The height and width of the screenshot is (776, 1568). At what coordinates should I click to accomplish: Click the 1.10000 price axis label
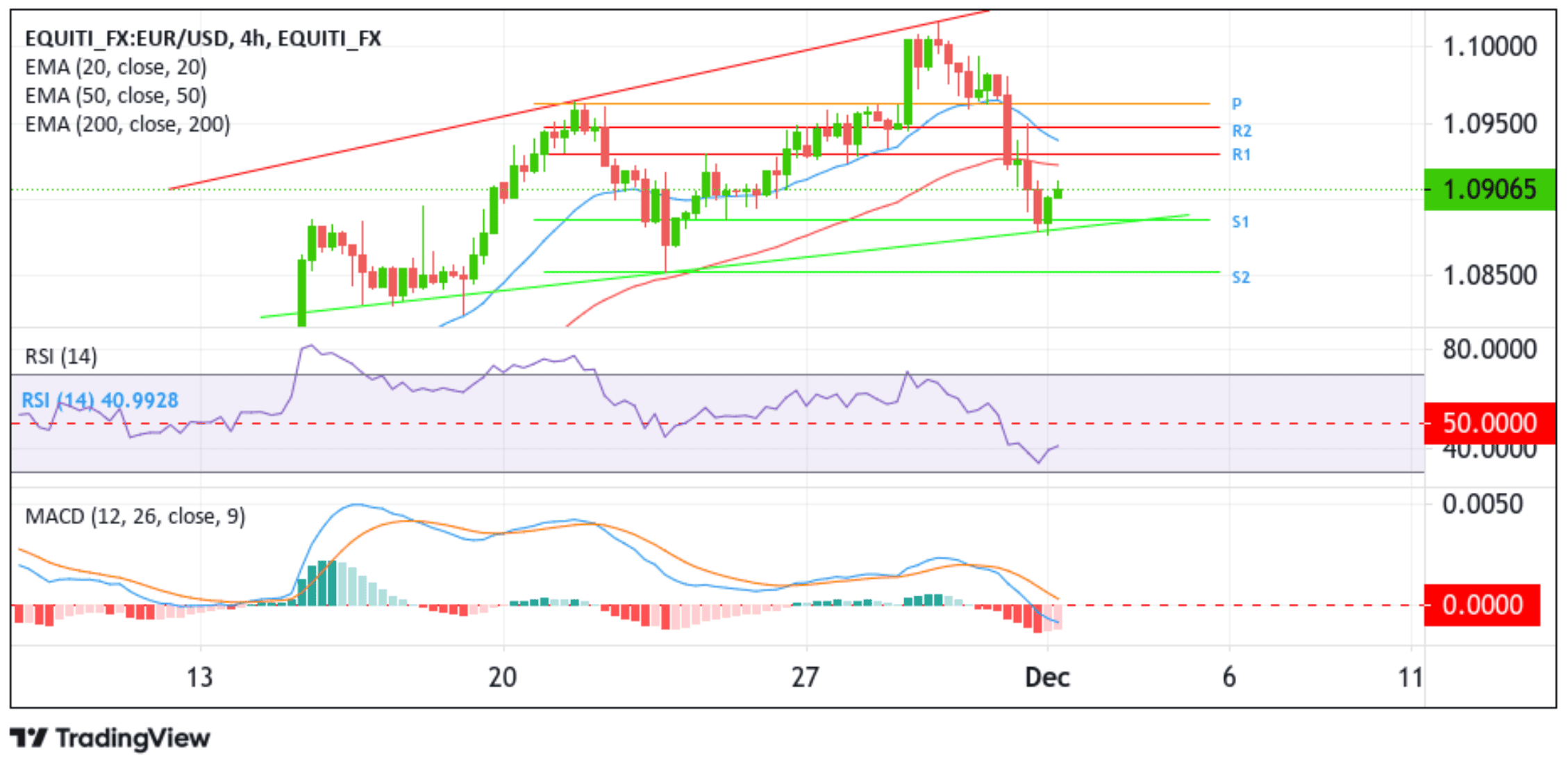pyautogui.click(x=1490, y=47)
